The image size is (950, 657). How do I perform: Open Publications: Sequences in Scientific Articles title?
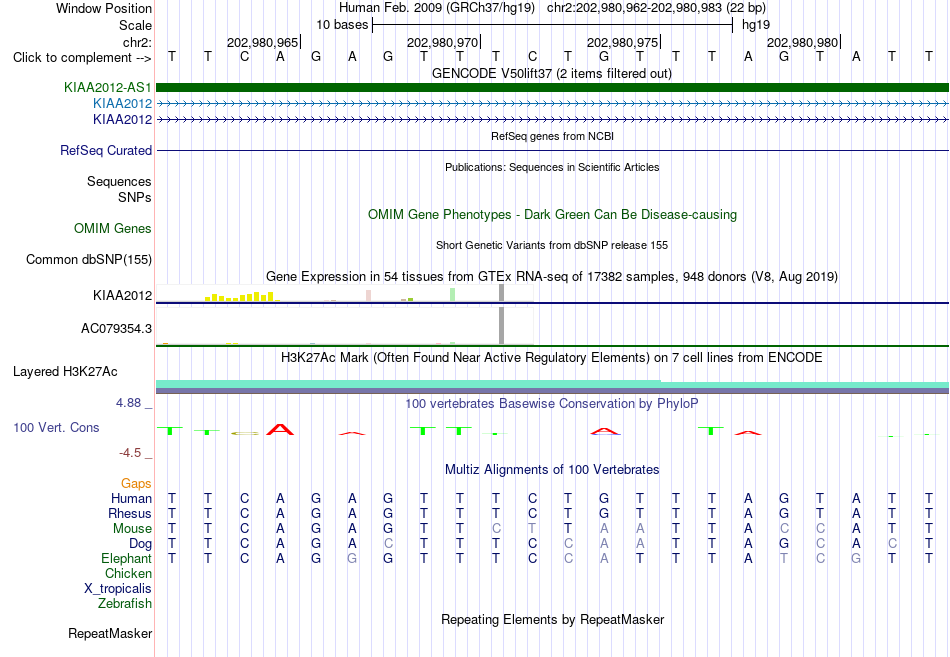tap(552, 167)
